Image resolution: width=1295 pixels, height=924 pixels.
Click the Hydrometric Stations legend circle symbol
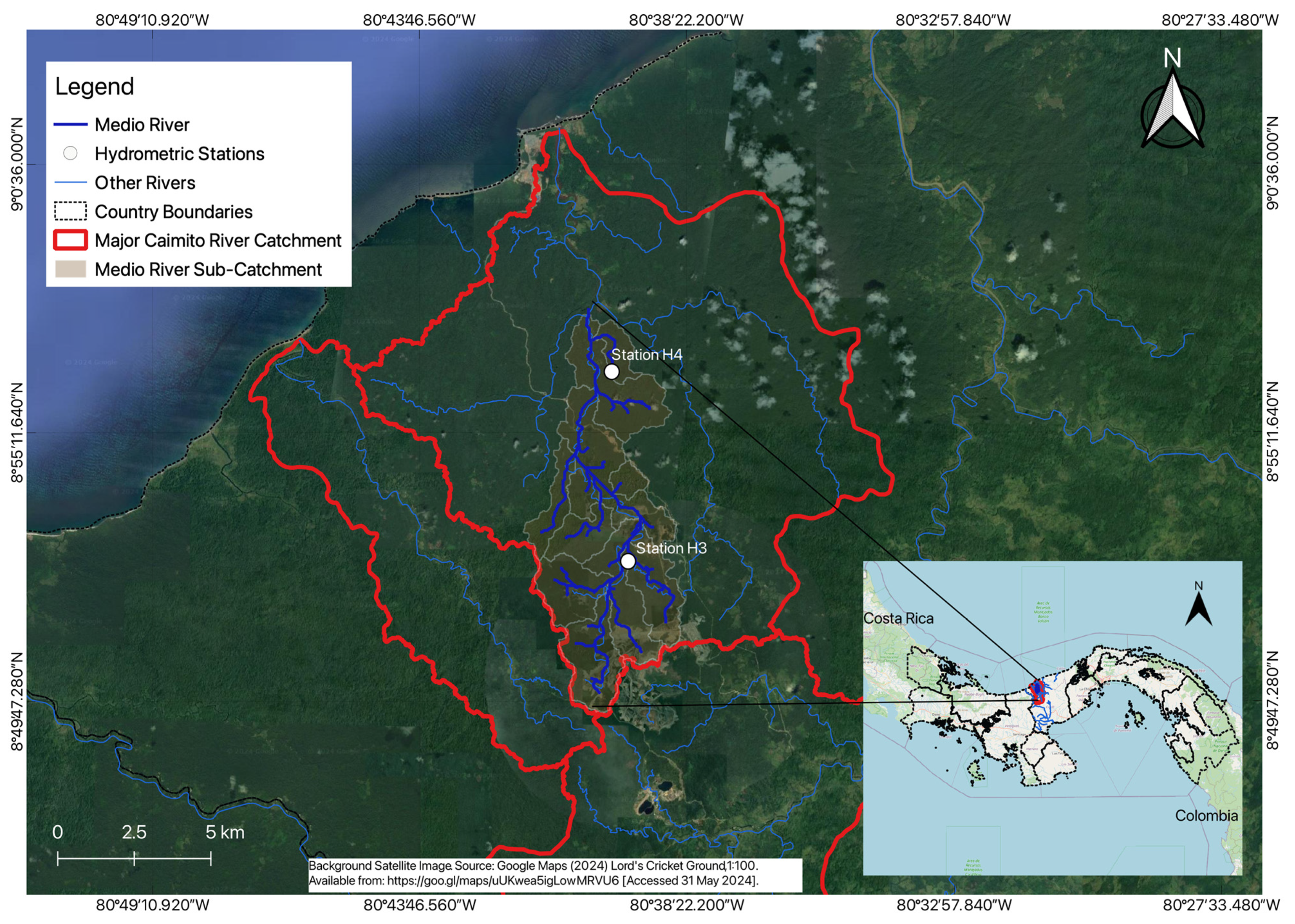click(x=70, y=154)
